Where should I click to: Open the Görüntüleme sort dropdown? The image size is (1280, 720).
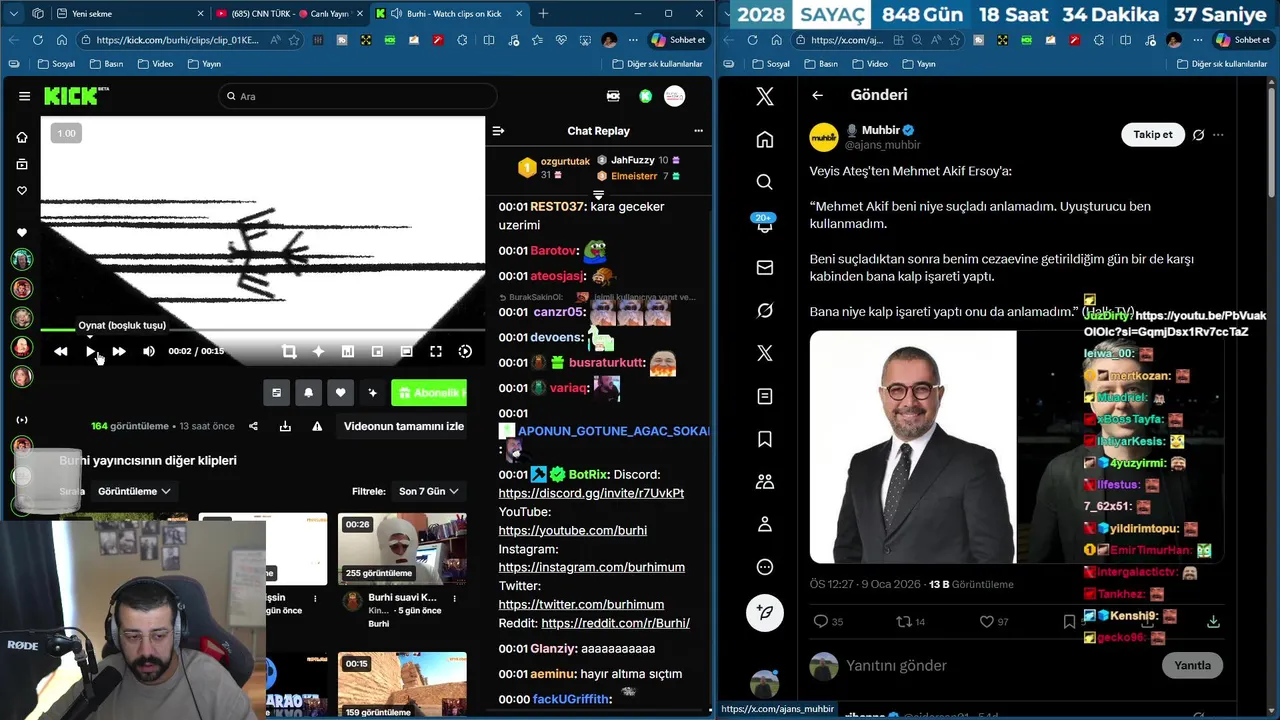pyautogui.click(x=134, y=491)
